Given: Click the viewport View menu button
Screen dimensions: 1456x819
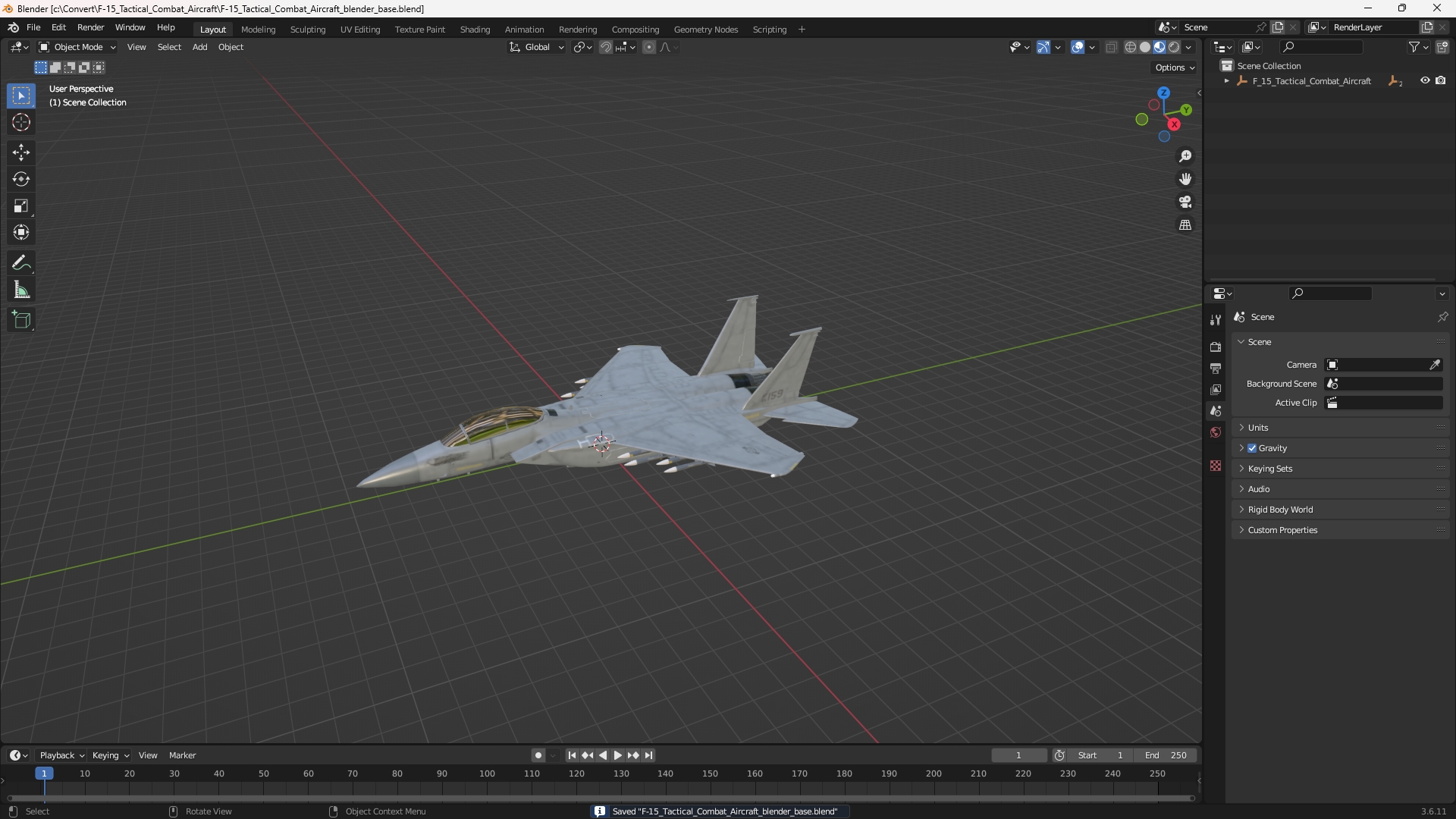Looking at the screenshot, I should [x=136, y=47].
